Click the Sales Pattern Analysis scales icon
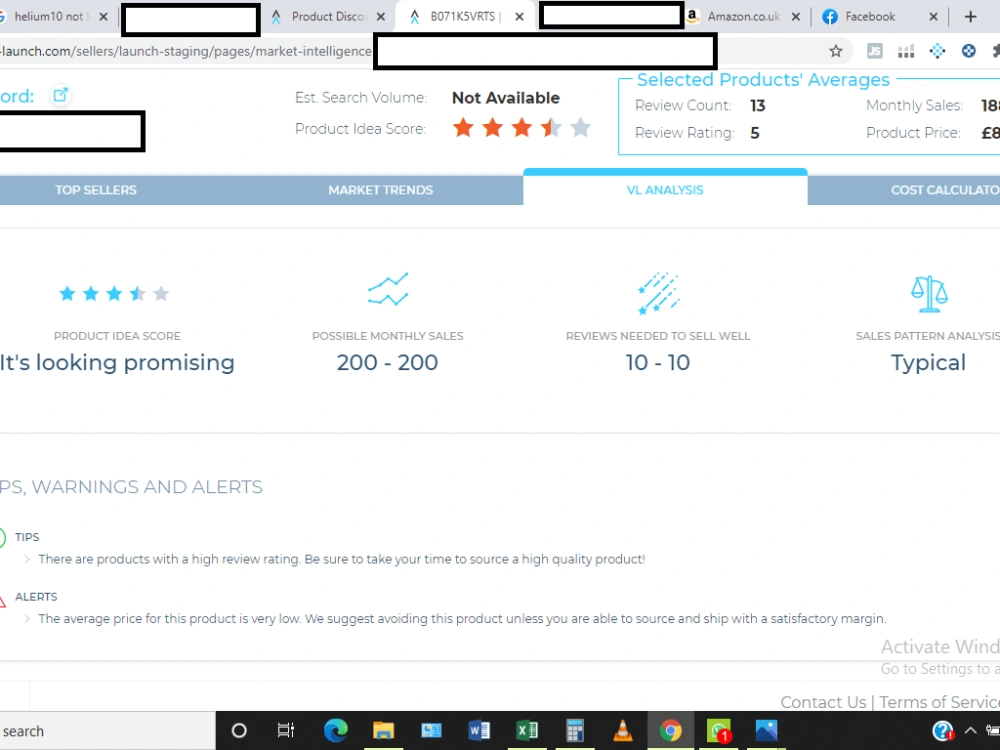Viewport: 1000px width, 750px height. pos(929,293)
